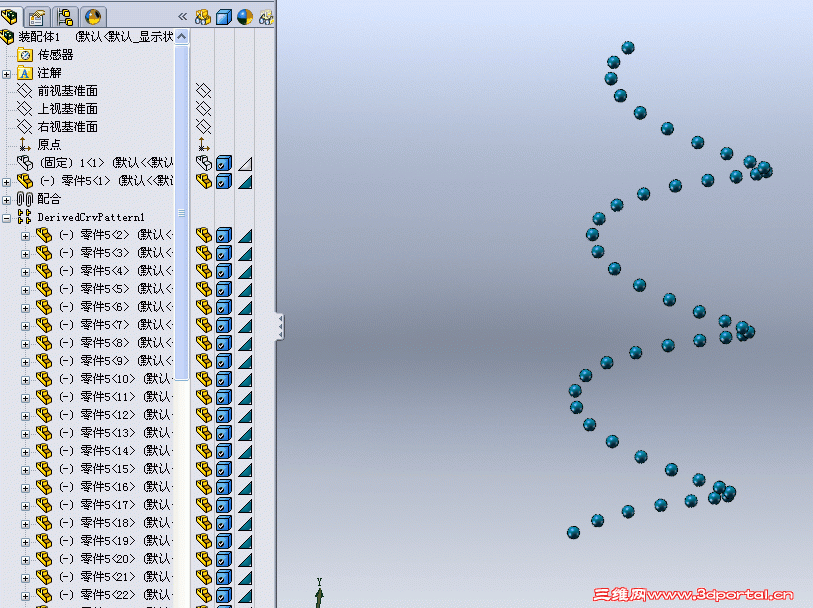Expand the 零件5<6> pattern instance
The image size is (813, 608).
[25, 308]
